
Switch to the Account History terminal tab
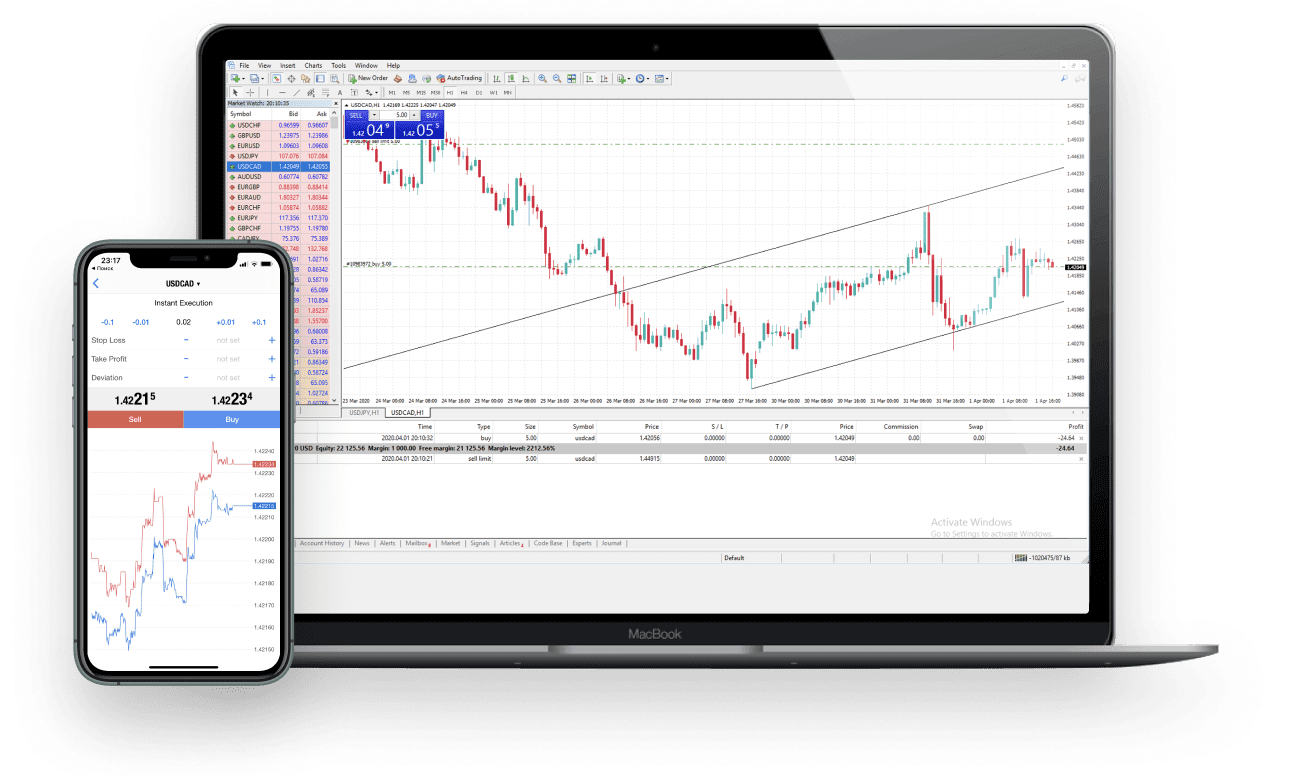click(322, 543)
